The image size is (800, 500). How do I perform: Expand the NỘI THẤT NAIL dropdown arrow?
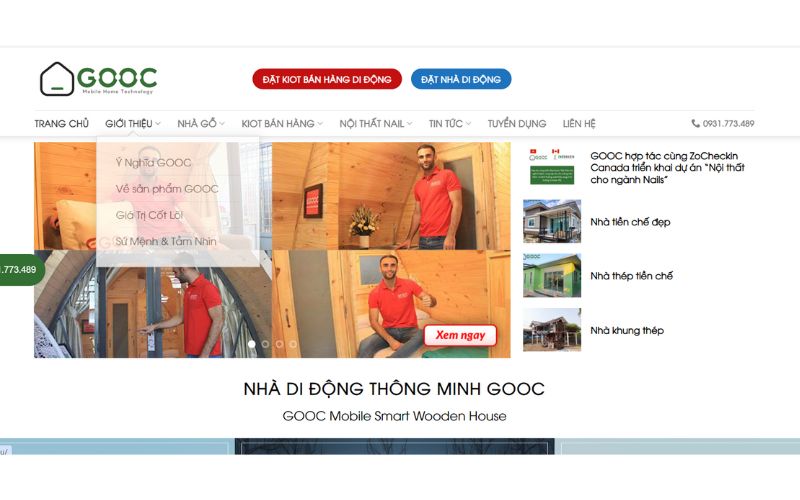pyautogui.click(x=410, y=123)
